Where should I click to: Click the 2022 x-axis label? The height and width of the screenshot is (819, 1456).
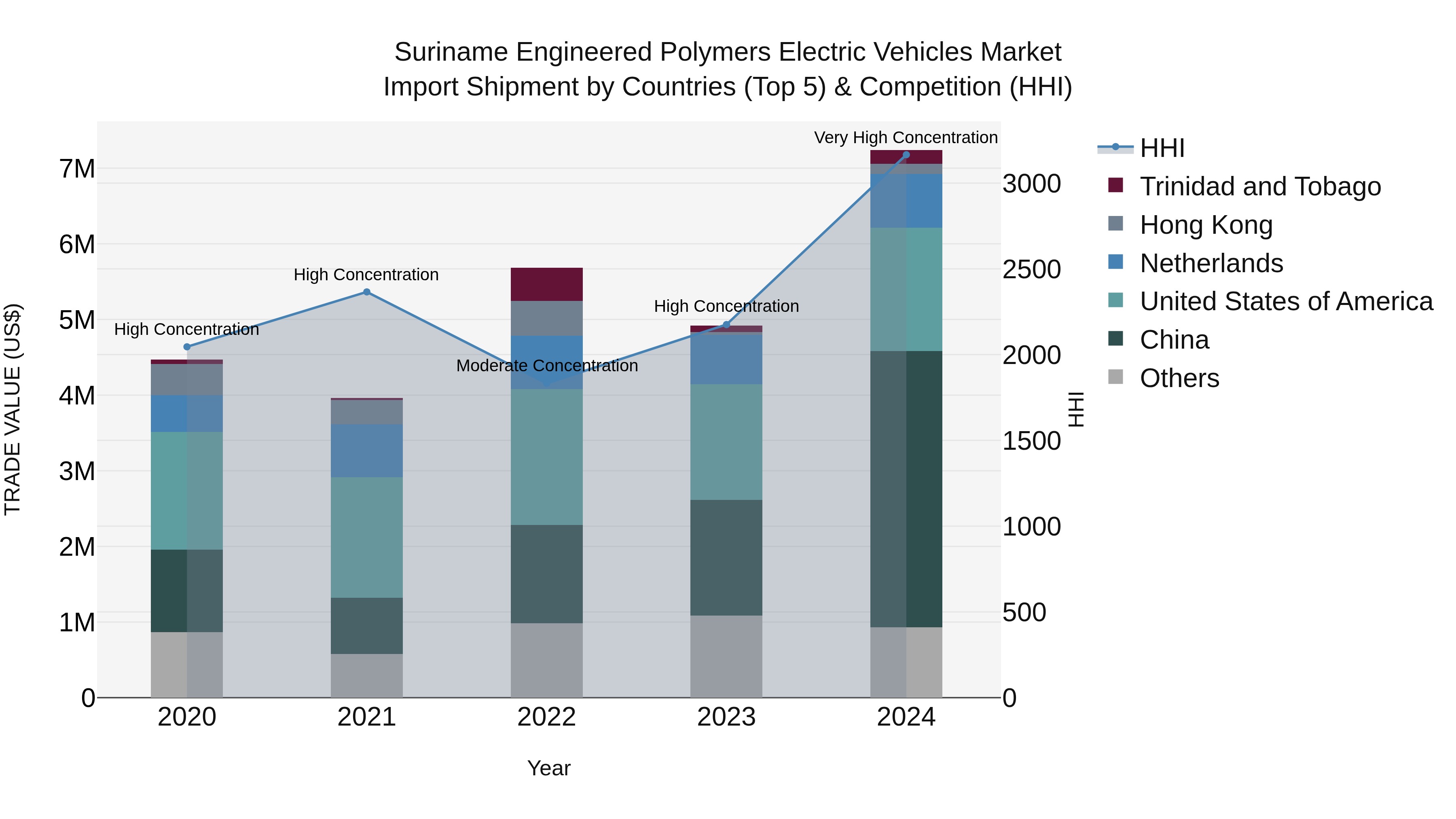pyautogui.click(x=546, y=717)
